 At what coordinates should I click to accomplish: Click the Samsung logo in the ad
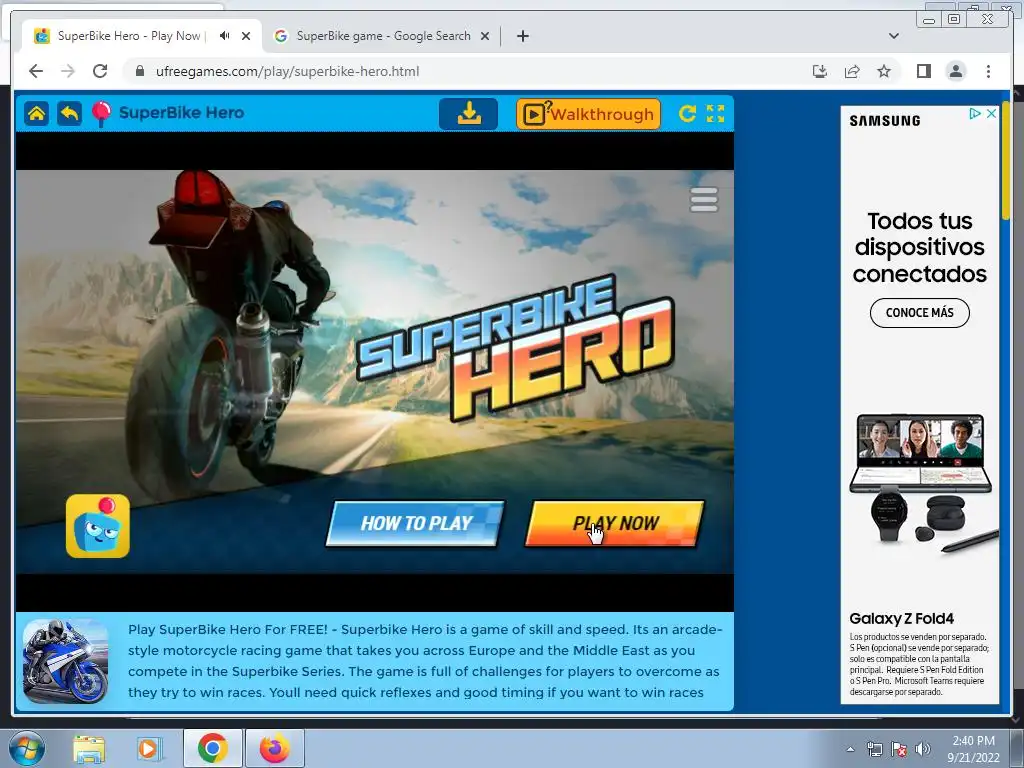pyautogui.click(x=885, y=121)
